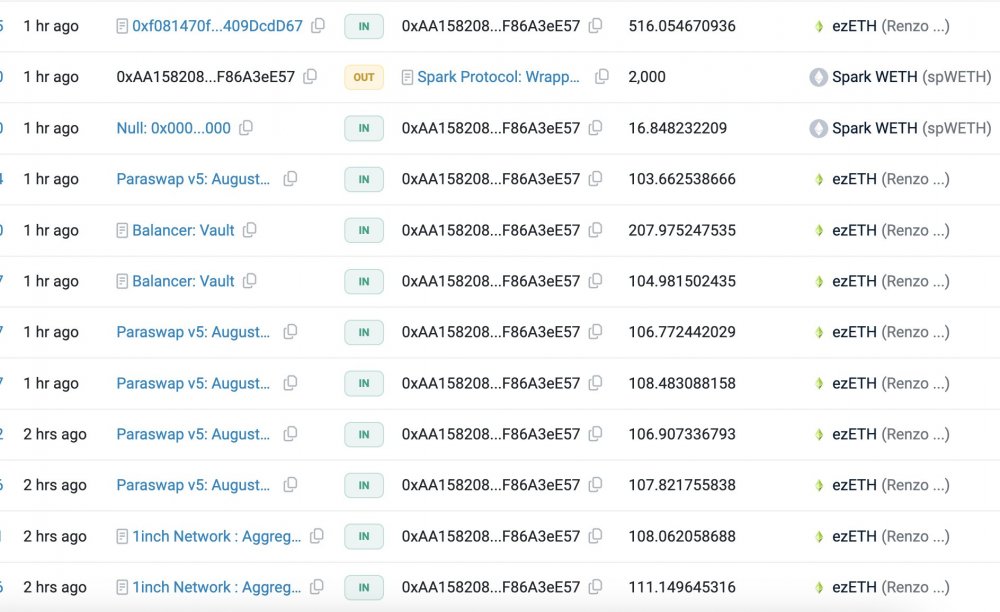This screenshot has height=612, width=1000.
Task: Open Paraswap v5 link in the 106.772442029 row
Action: point(193,332)
